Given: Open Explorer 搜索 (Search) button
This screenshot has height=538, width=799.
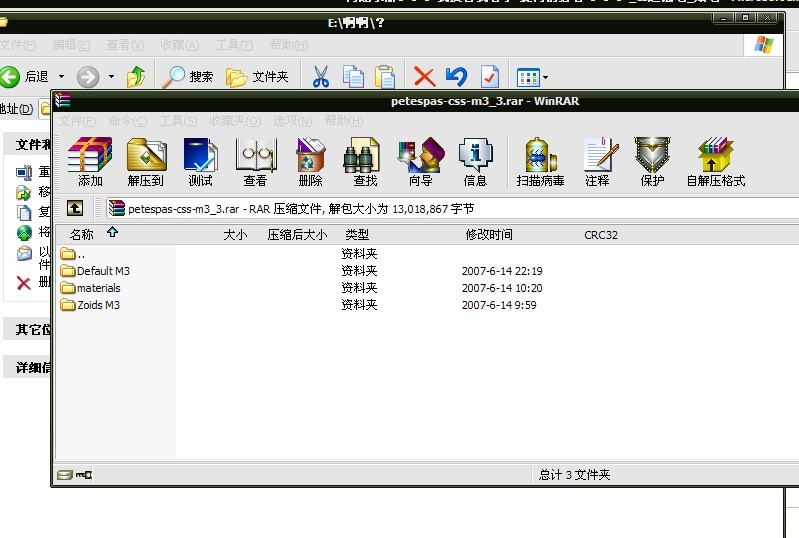Looking at the screenshot, I should click(188, 77).
